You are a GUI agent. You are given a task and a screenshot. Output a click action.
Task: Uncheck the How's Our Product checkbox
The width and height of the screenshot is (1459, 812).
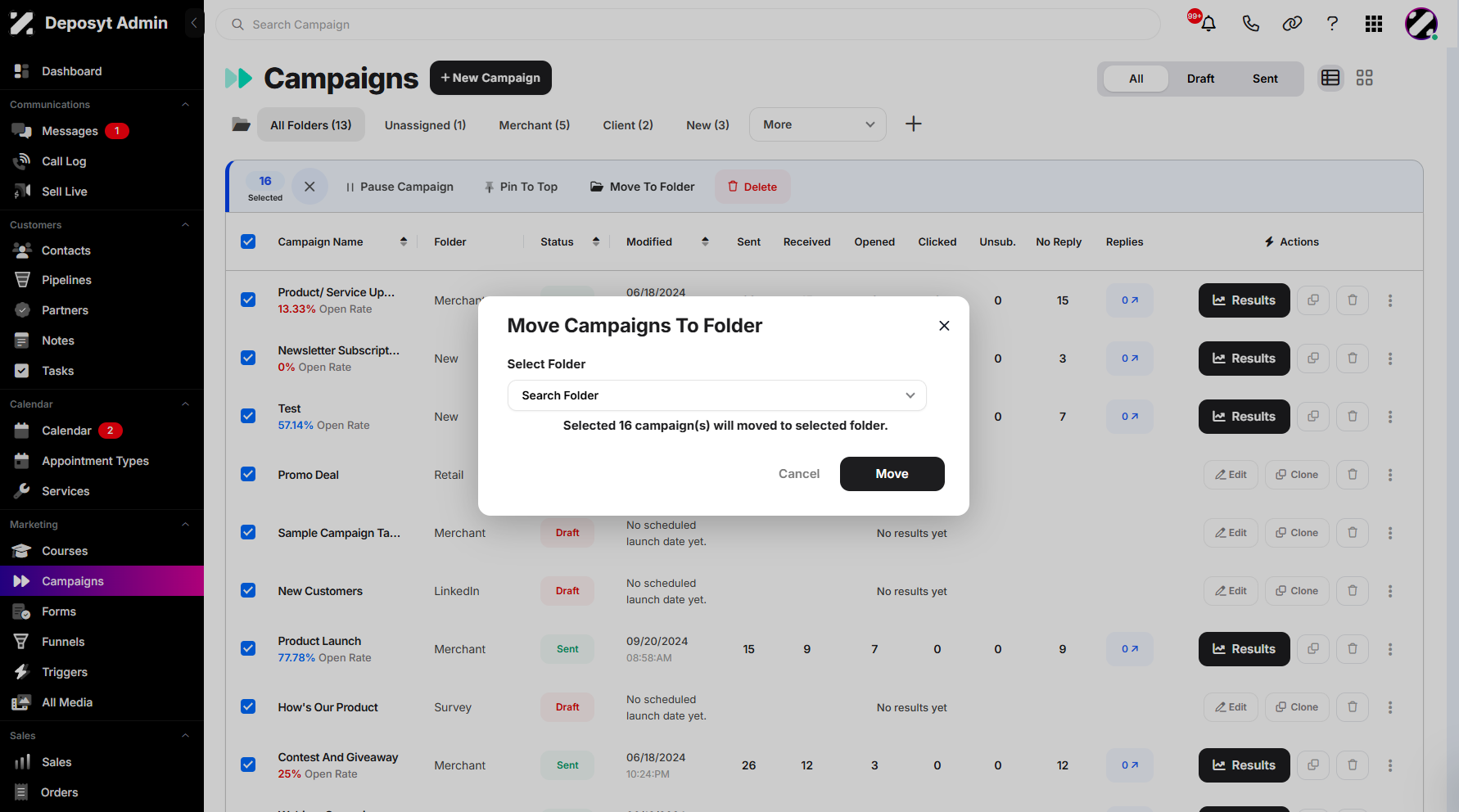[248, 706]
